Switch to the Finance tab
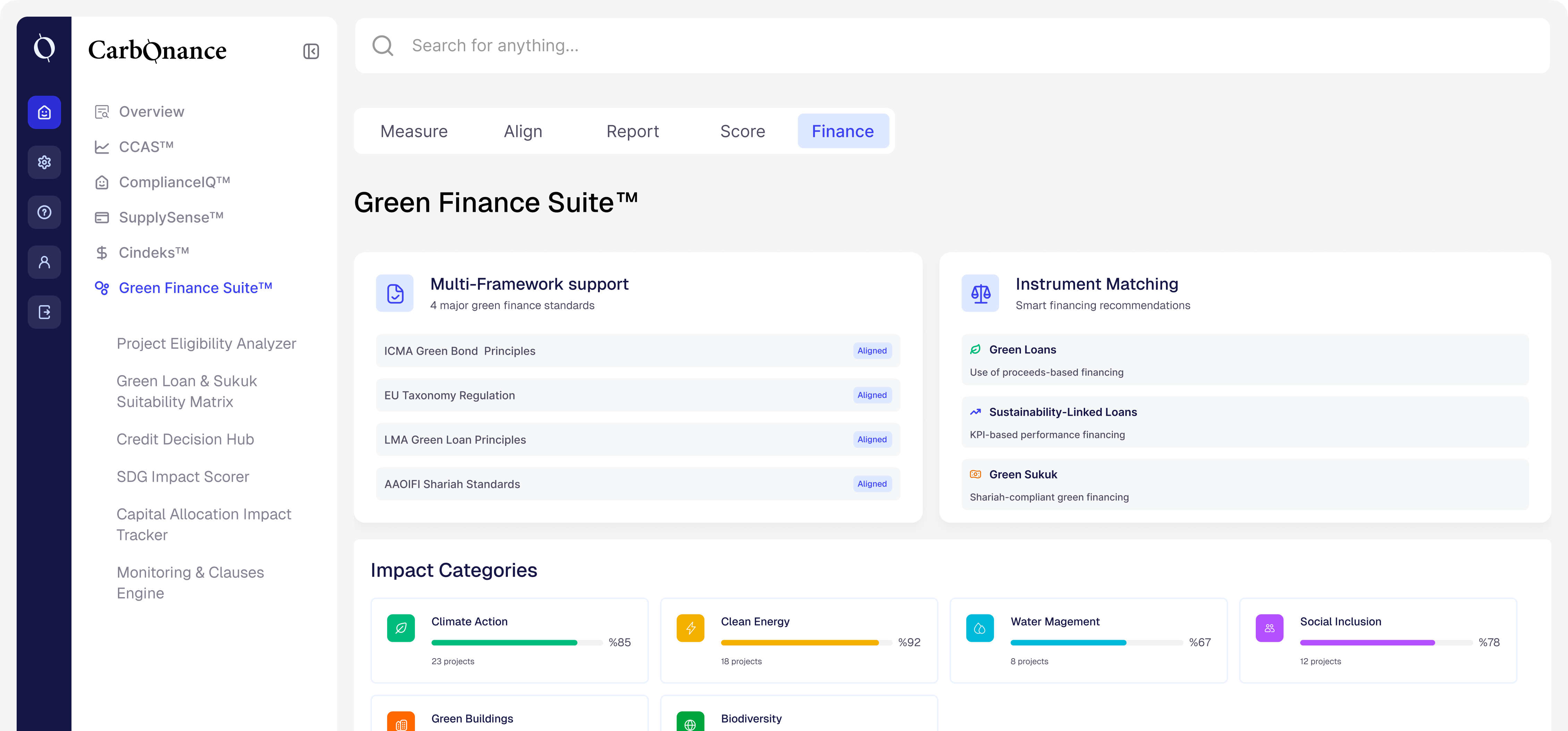 click(843, 130)
